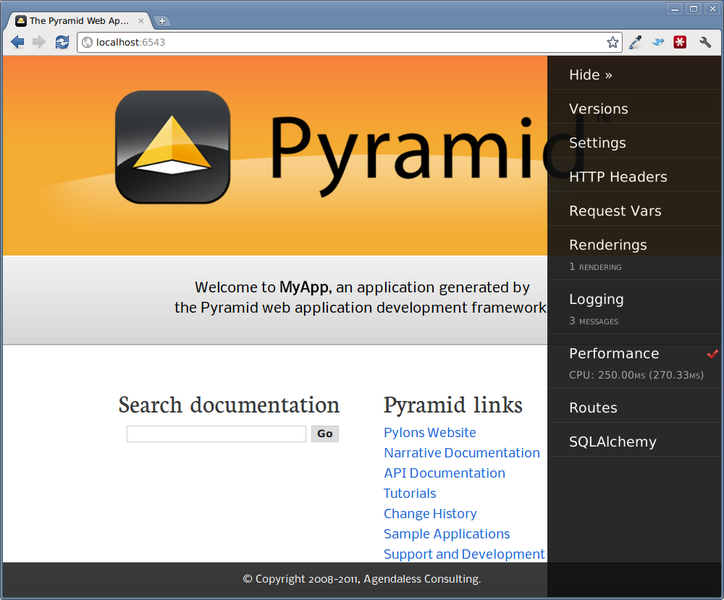Click the Pyramid tab favicon

pos(21,21)
